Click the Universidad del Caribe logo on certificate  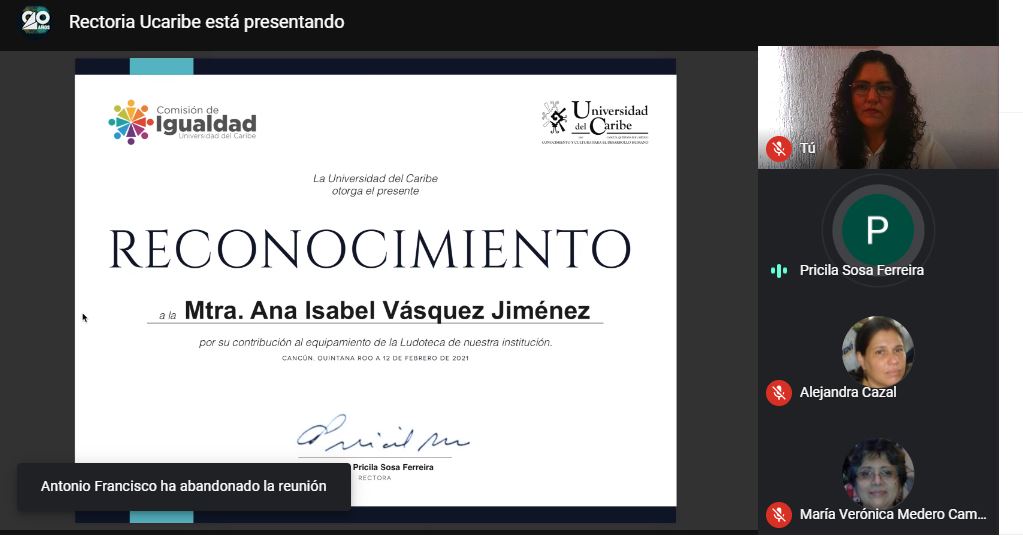tap(594, 123)
